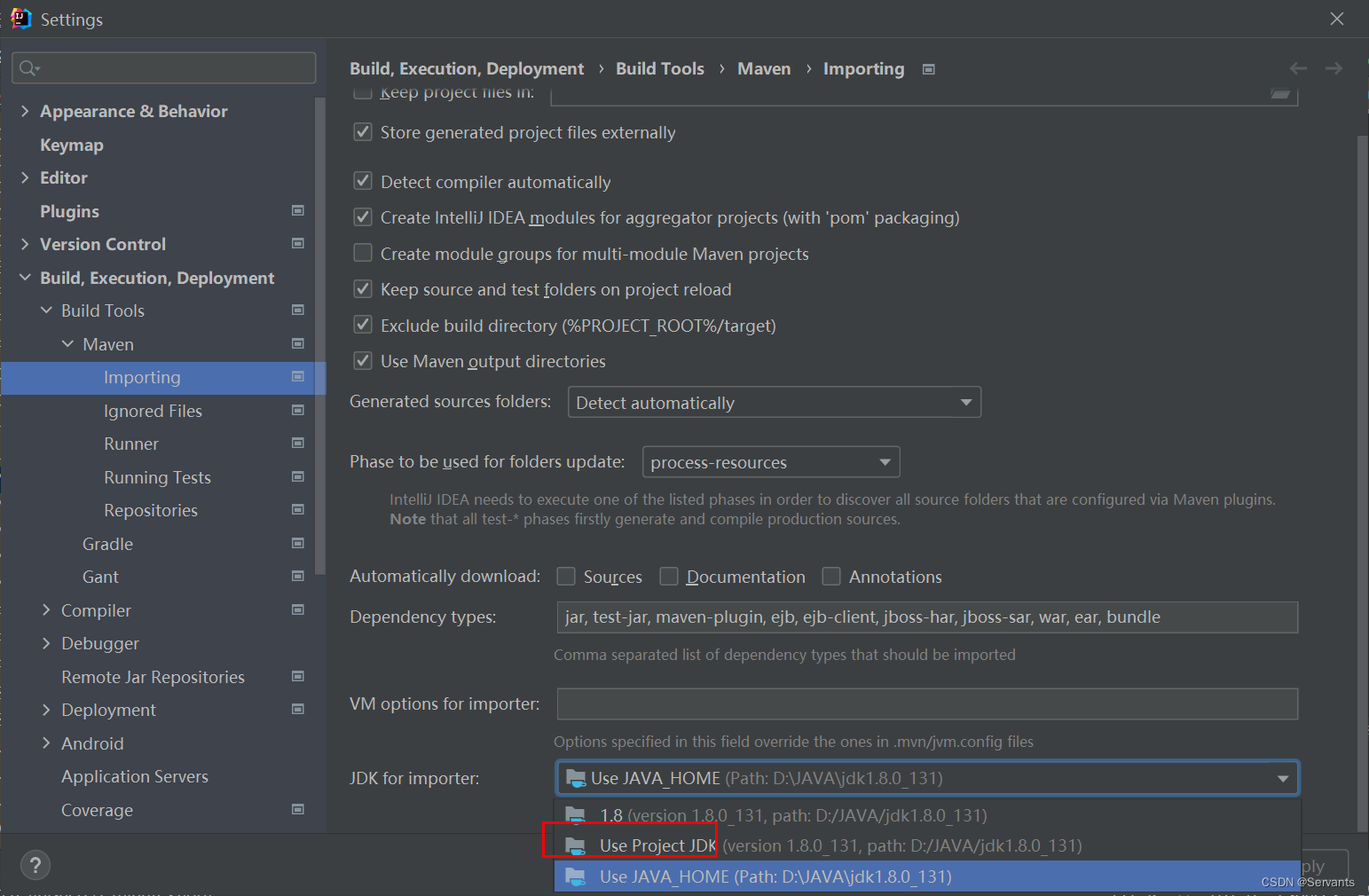Click the VM options for importer field

point(927,704)
